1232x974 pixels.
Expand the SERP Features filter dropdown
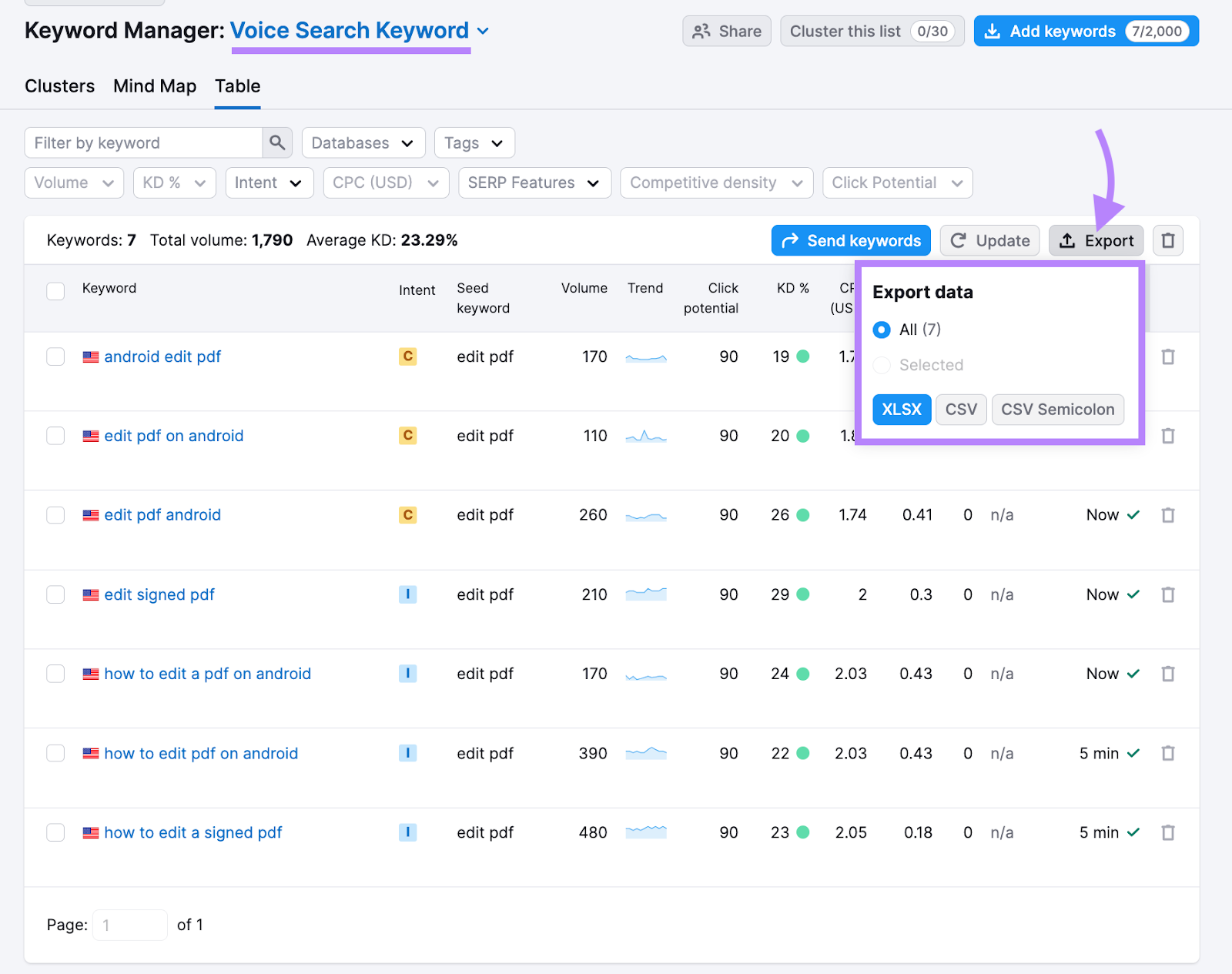pos(534,183)
